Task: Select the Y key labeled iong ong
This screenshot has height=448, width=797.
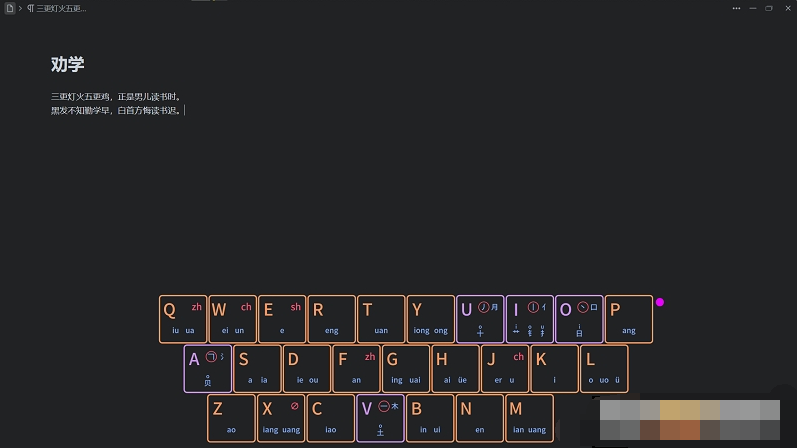Action: pyautogui.click(x=431, y=319)
